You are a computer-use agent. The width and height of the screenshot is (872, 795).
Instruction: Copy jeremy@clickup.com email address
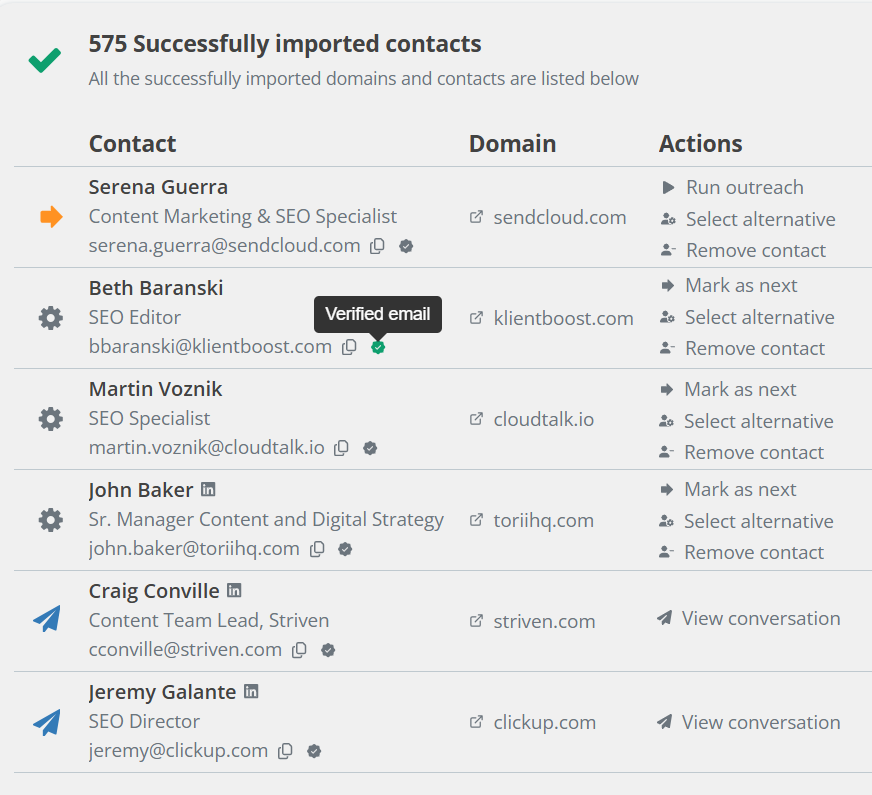tap(285, 751)
